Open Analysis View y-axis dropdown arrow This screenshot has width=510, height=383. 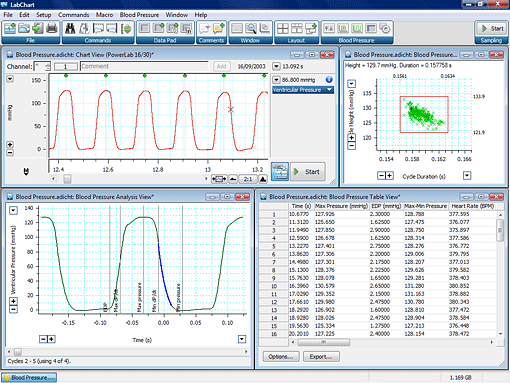[x=13, y=210]
